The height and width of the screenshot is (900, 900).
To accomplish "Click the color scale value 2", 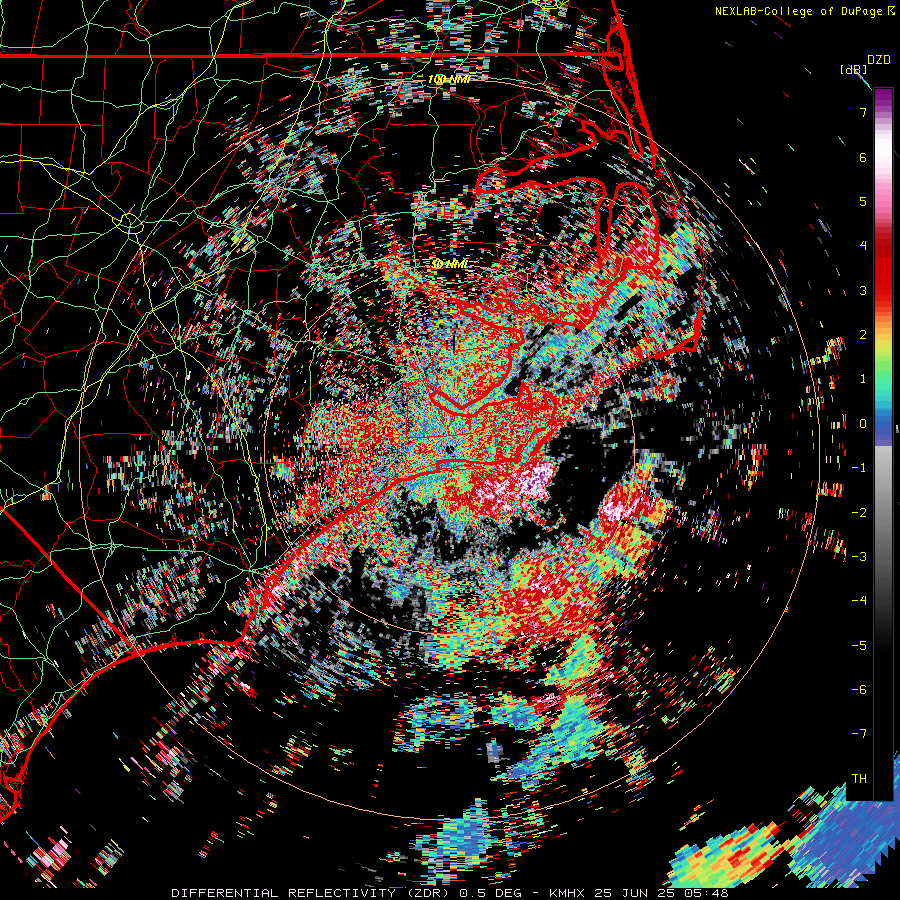I will (x=863, y=335).
